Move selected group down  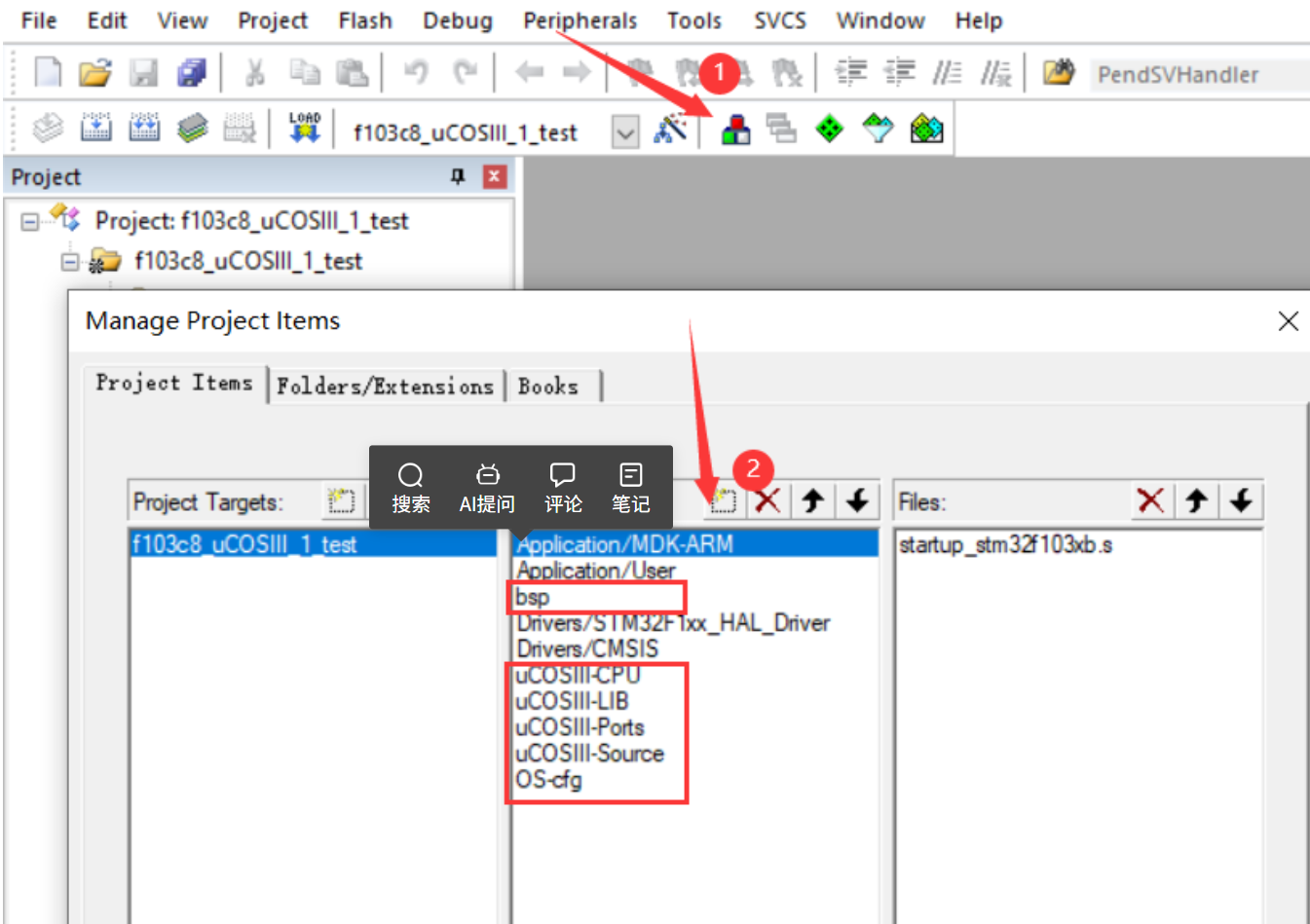[x=857, y=501]
